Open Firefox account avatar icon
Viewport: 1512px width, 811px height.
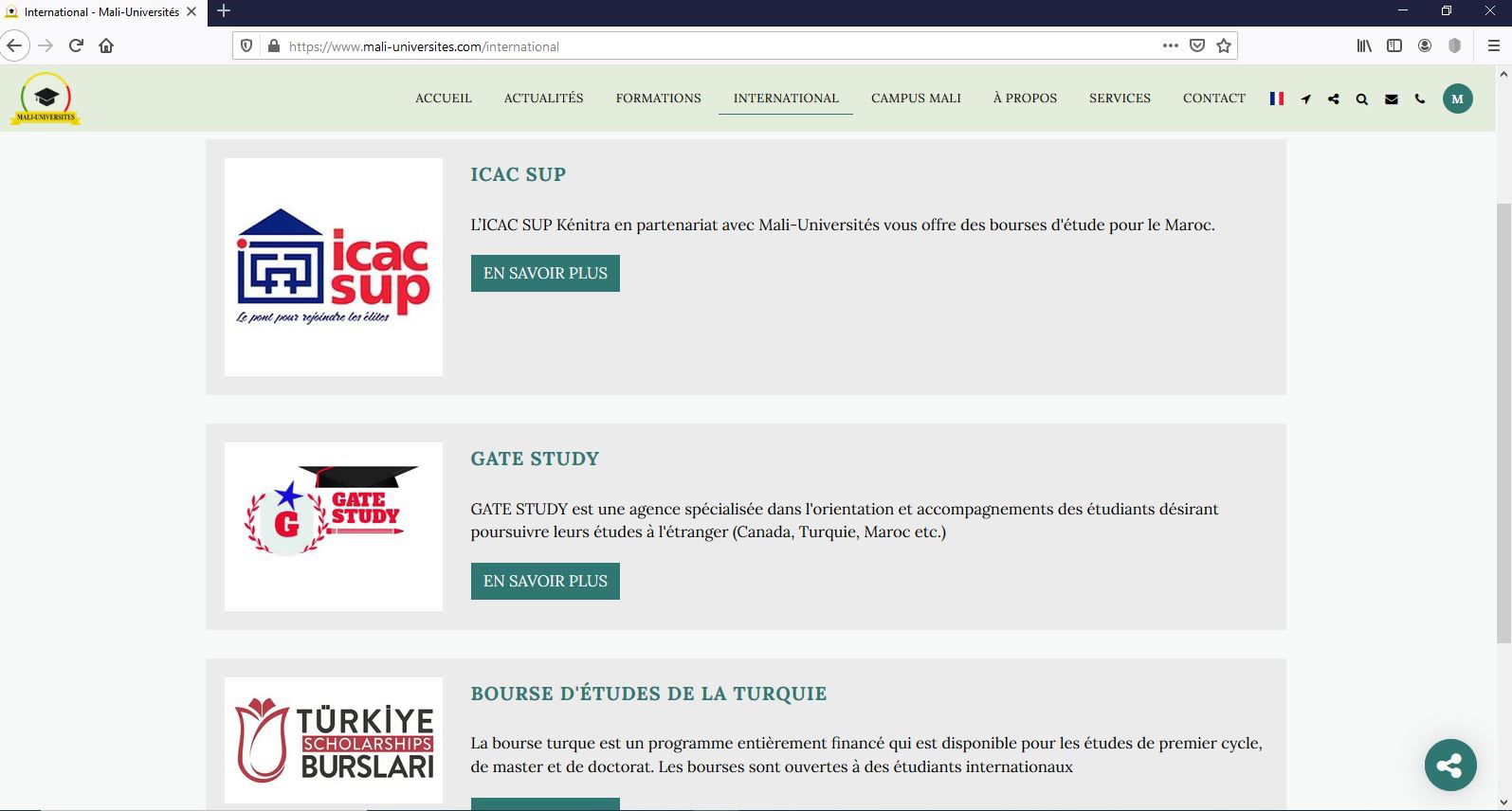point(1425,45)
